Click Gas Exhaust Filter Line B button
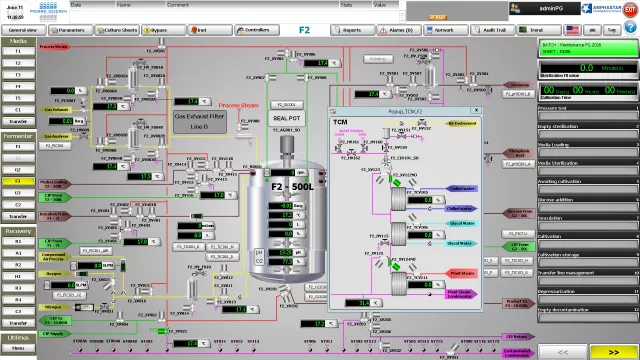 pos(200,121)
